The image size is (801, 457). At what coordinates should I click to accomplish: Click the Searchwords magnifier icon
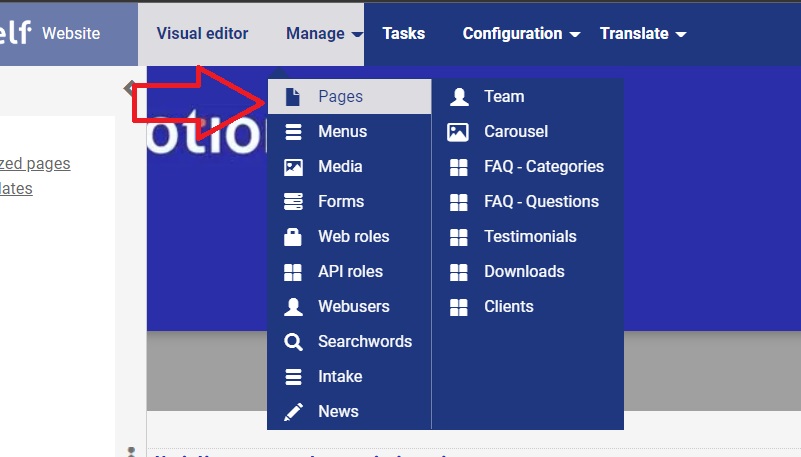point(293,342)
